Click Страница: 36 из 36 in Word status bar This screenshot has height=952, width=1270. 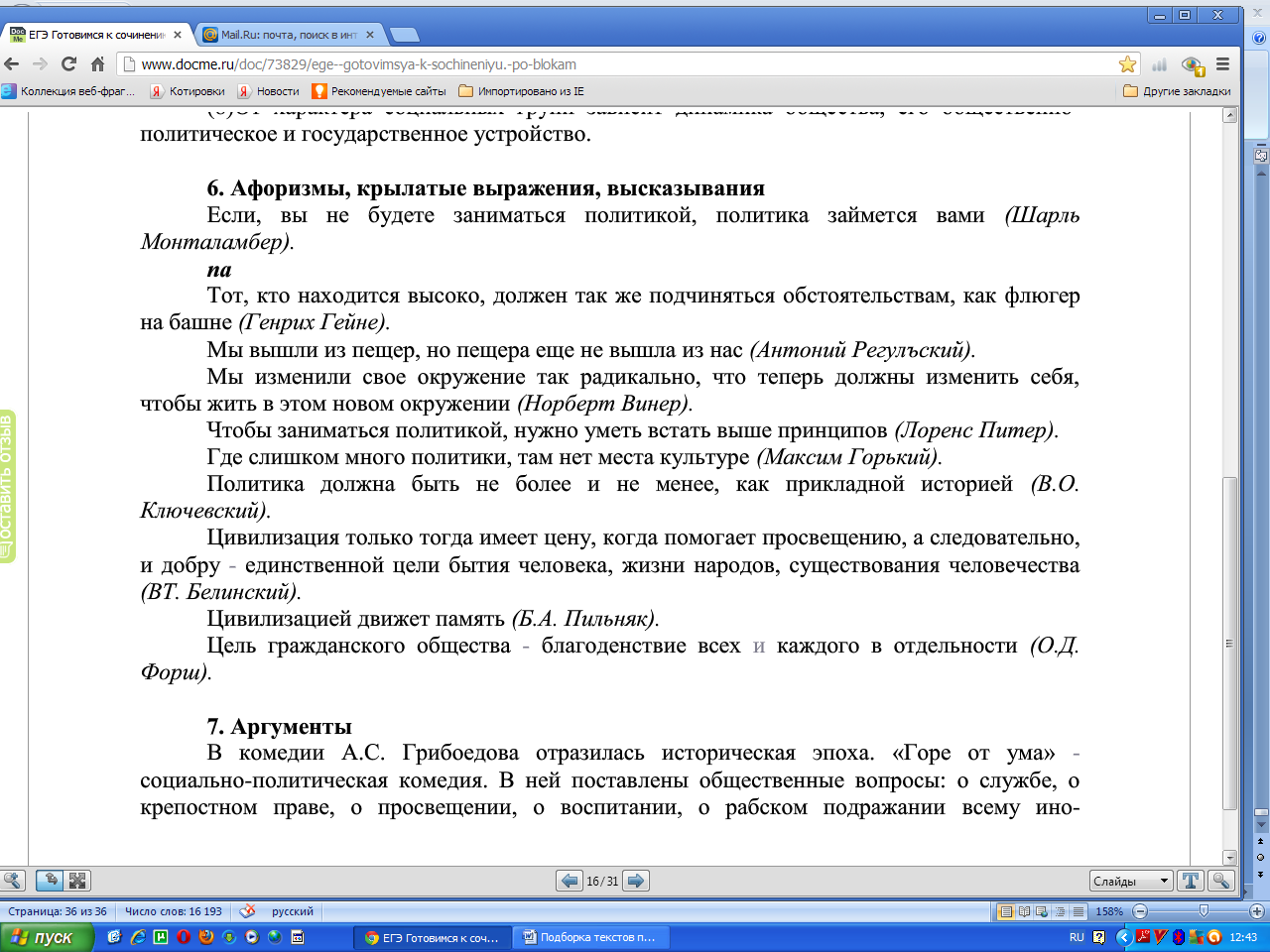coord(58,911)
